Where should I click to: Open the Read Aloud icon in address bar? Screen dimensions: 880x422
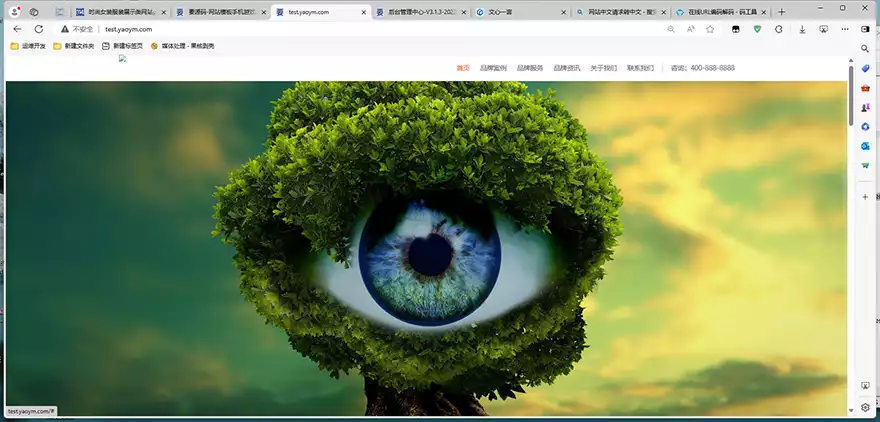(x=690, y=29)
